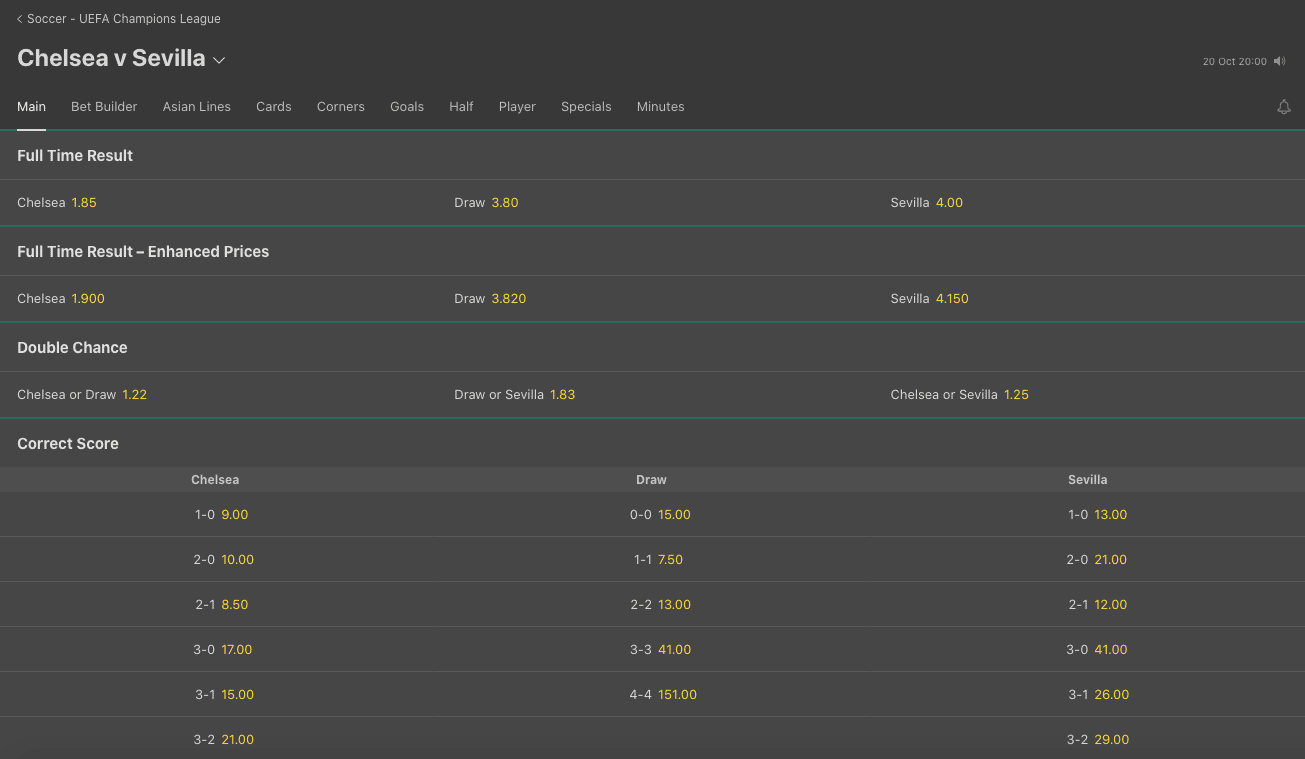Collapse the Full Time Result section

point(75,156)
